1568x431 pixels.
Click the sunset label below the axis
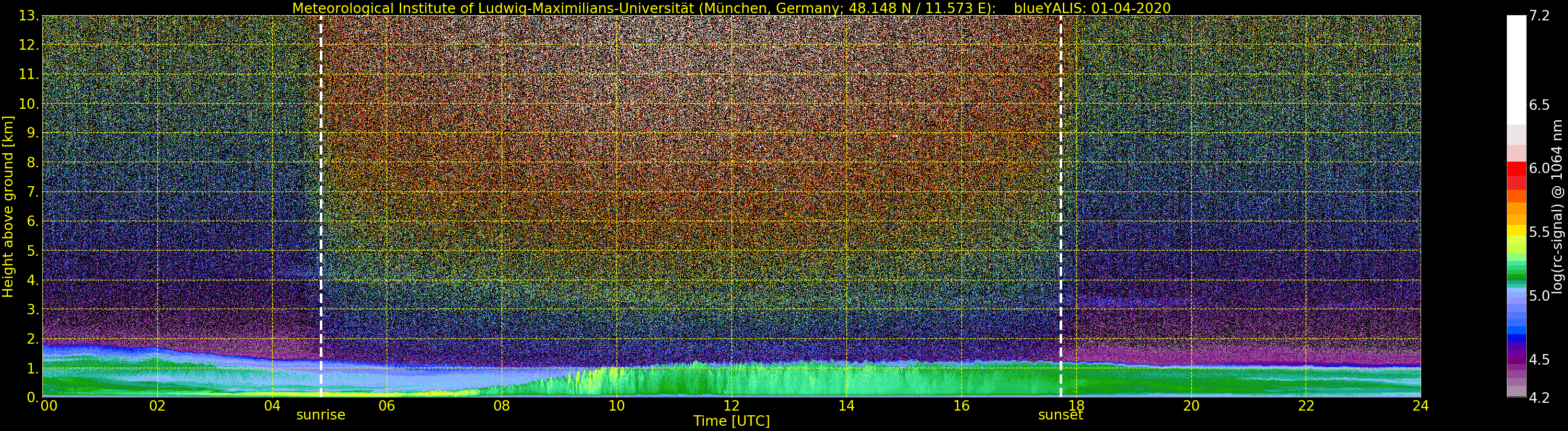[1060, 415]
